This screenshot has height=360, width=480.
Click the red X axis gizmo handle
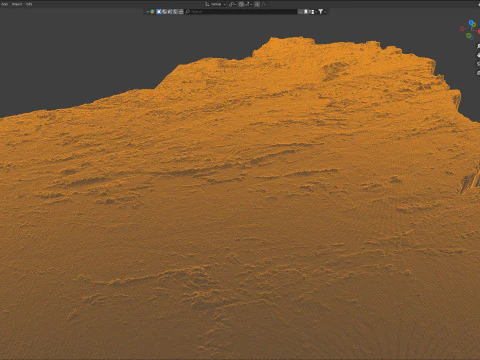click(479, 31)
